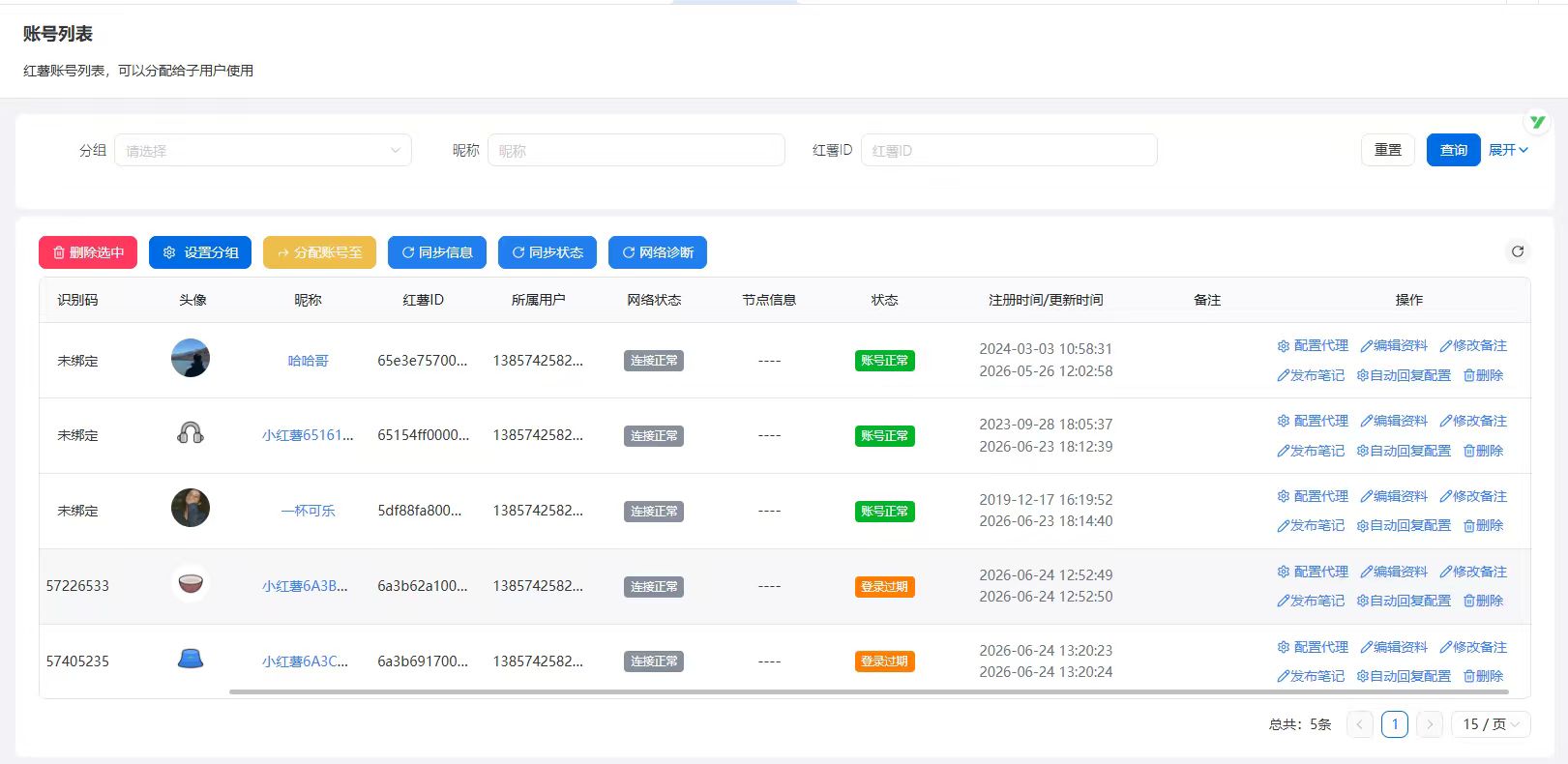The height and width of the screenshot is (764, 1568).
Task: Click 配置代理 for 小红薯65161 row
Action: click(1313, 421)
